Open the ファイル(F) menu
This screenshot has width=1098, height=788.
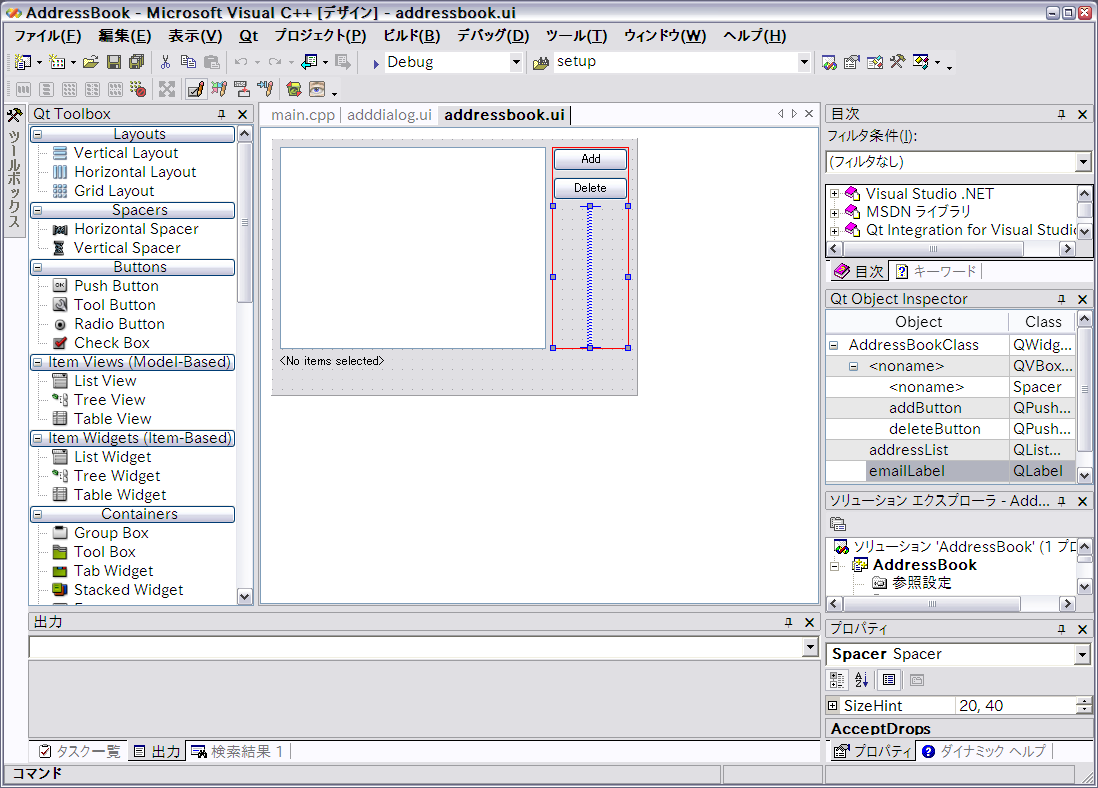[x=48, y=36]
